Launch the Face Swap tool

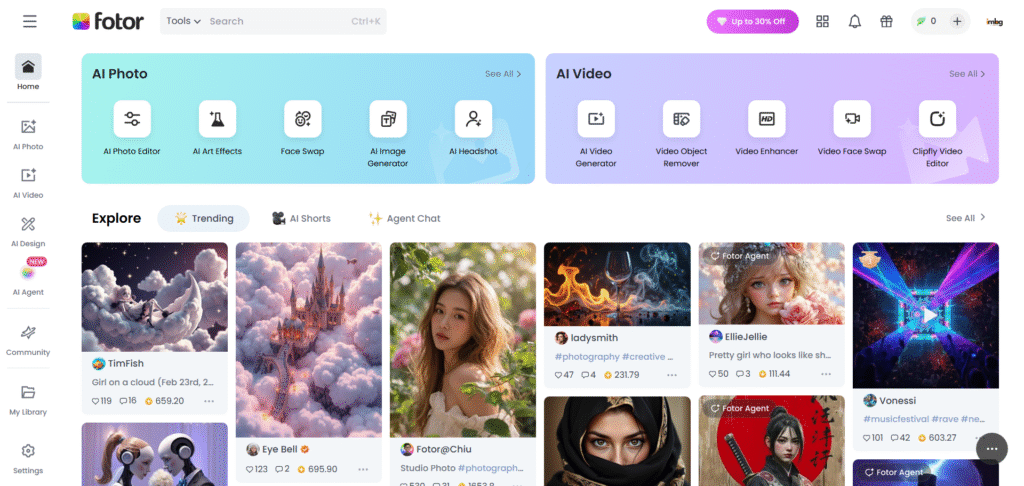point(302,119)
